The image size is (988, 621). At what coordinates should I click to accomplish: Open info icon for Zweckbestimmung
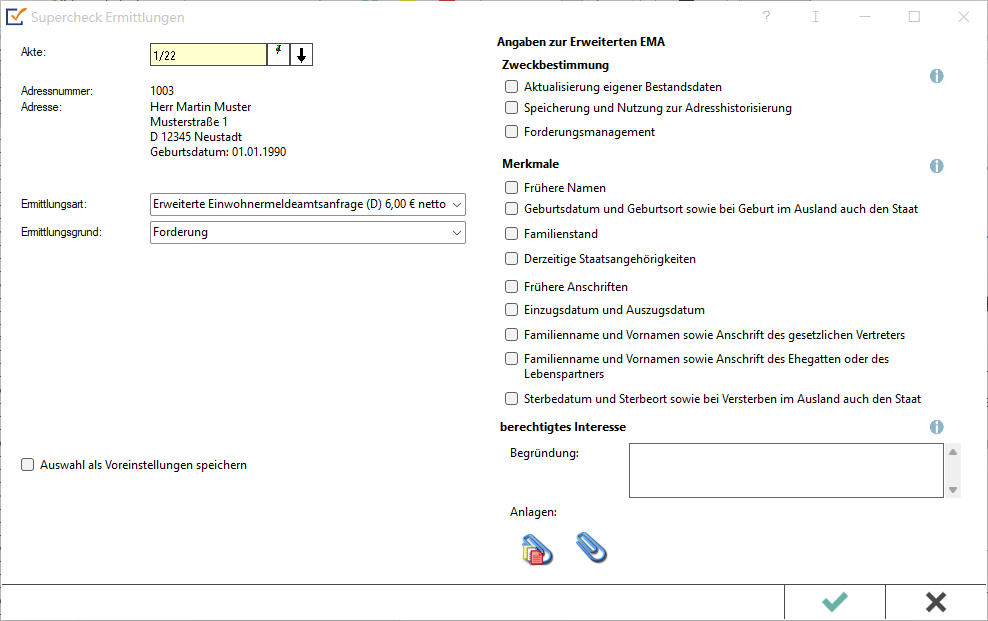point(936,76)
